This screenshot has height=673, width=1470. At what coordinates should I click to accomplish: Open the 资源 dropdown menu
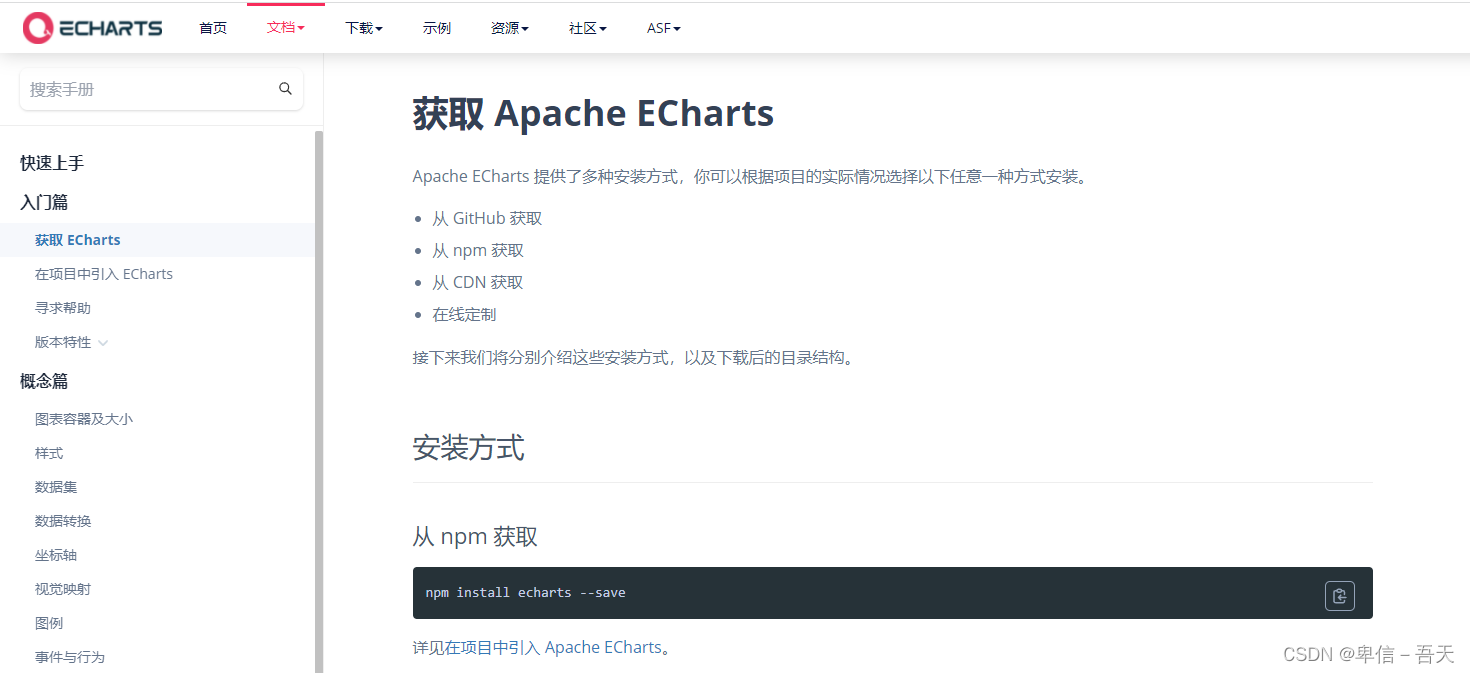click(510, 28)
